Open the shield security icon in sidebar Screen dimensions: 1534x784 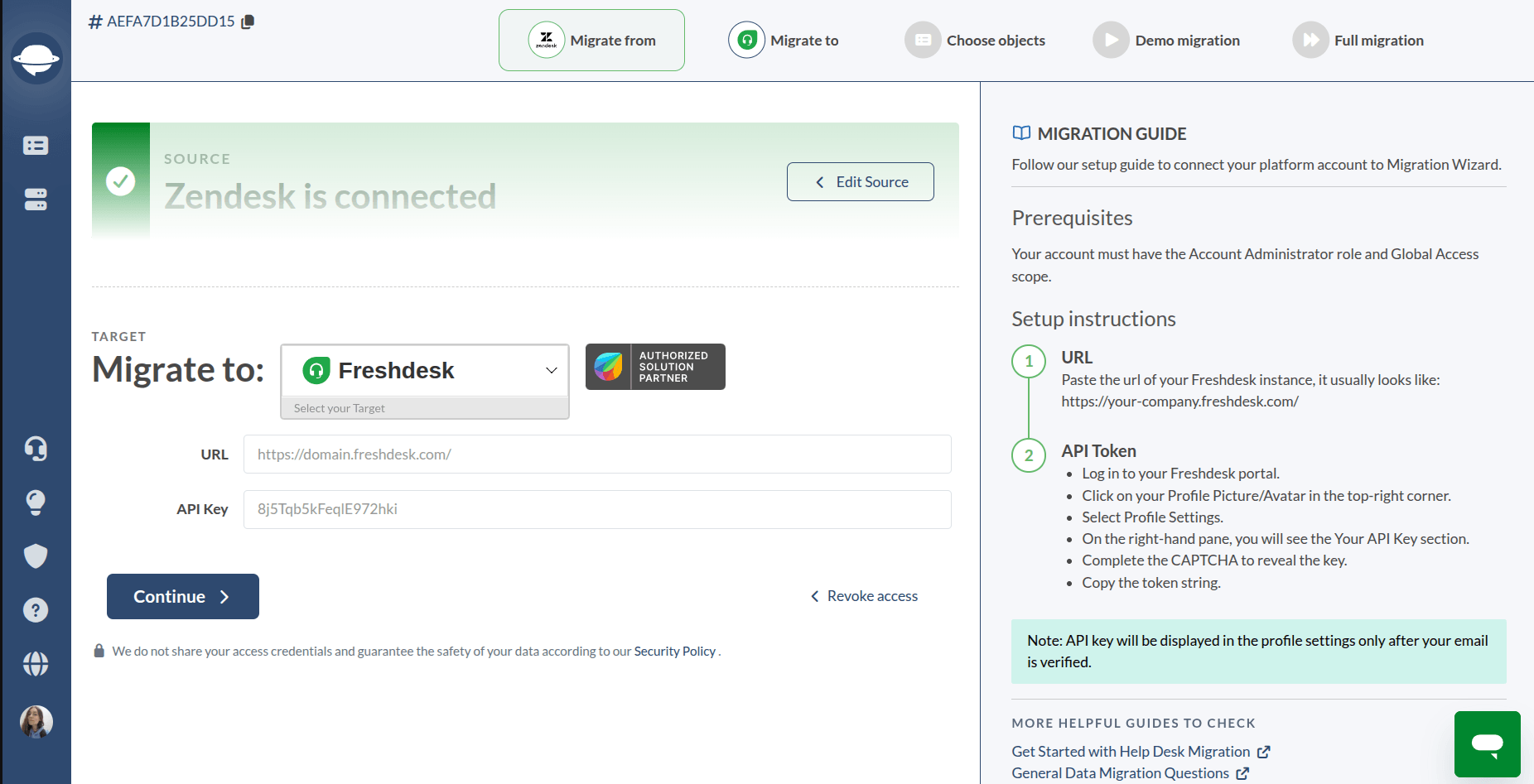point(36,556)
